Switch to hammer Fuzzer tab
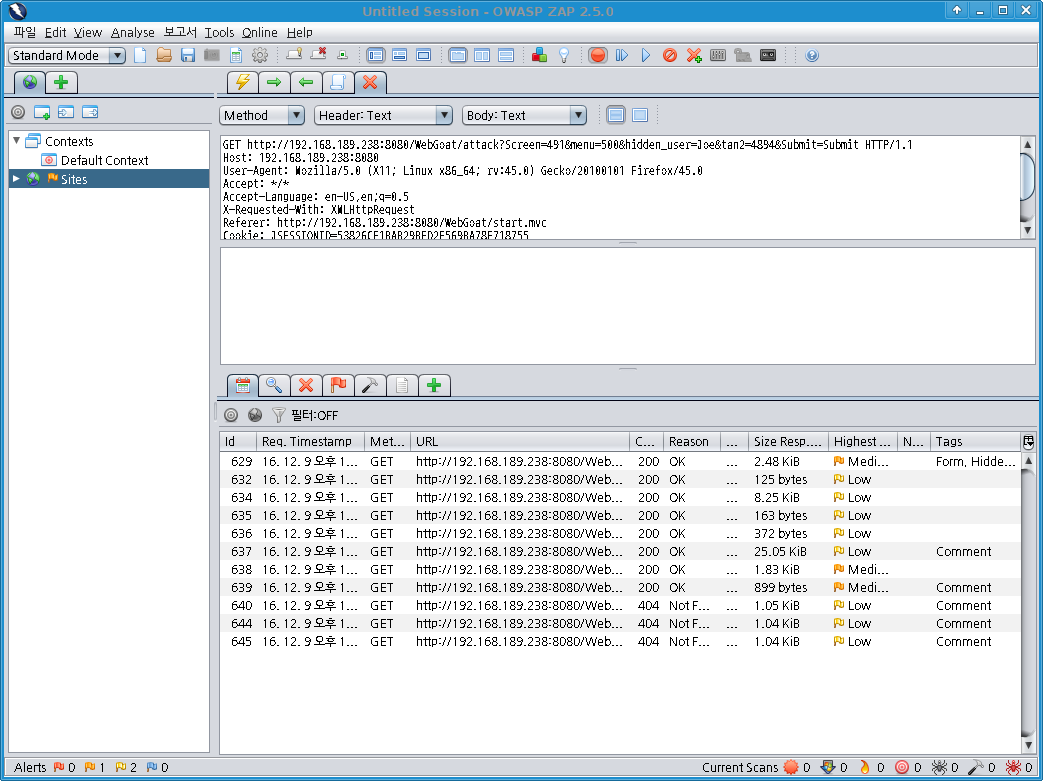Image resolution: width=1043 pixels, height=781 pixels. tap(370, 385)
